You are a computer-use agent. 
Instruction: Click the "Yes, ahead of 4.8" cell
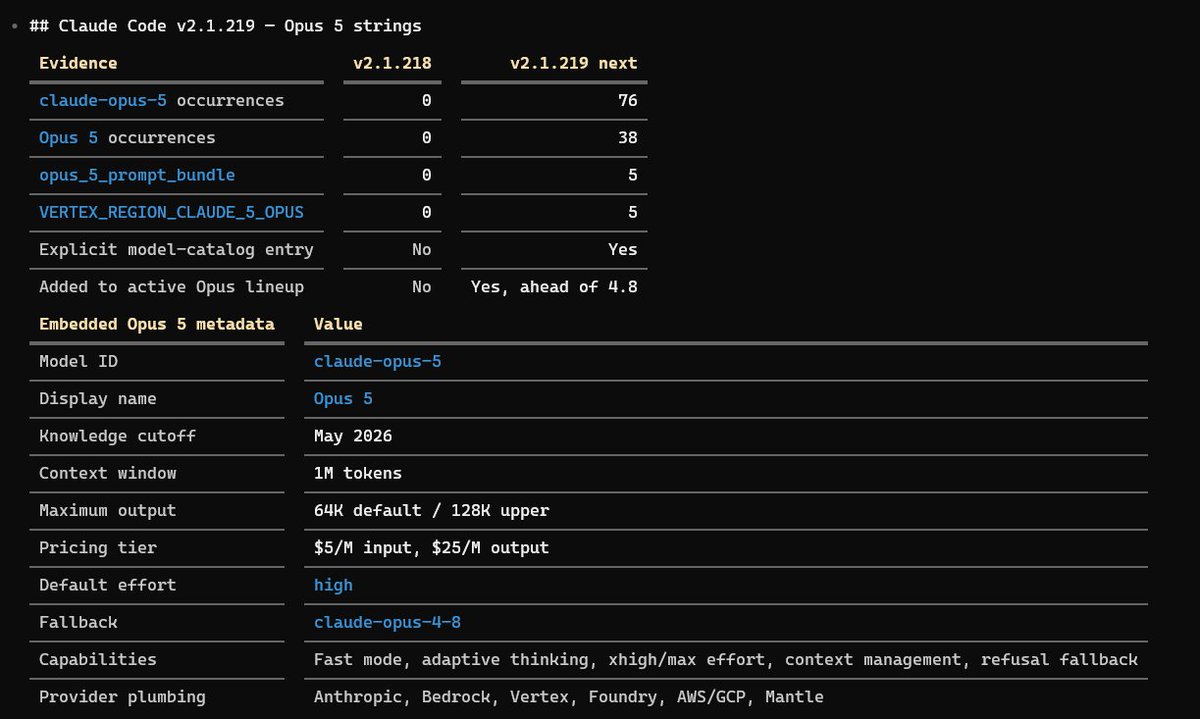pos(554,287)
